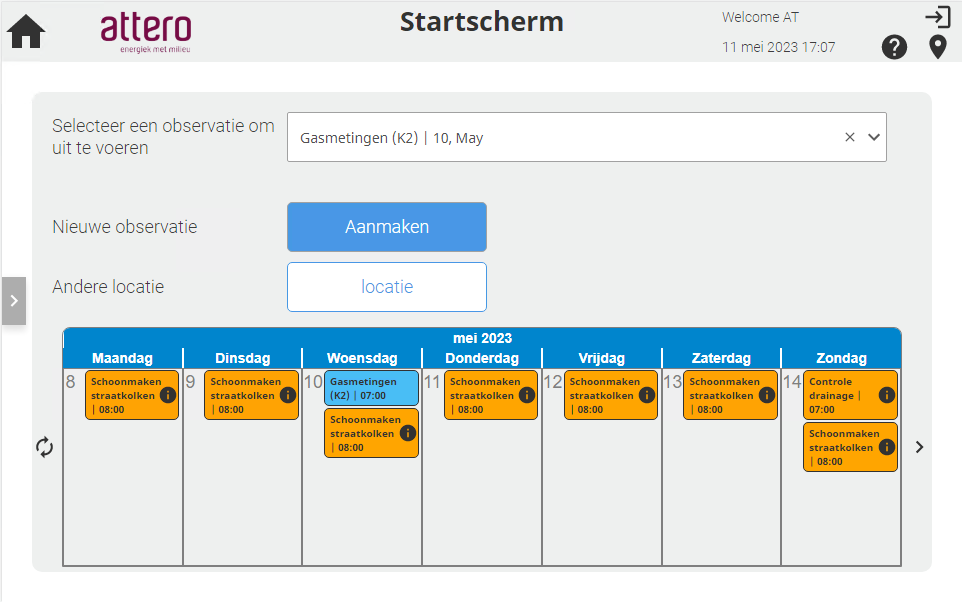Viewport: 962px width, 602px height.
Task: Click info icon on Wednesday's Schoonmaken straatkolken
Action: (408, 433)
